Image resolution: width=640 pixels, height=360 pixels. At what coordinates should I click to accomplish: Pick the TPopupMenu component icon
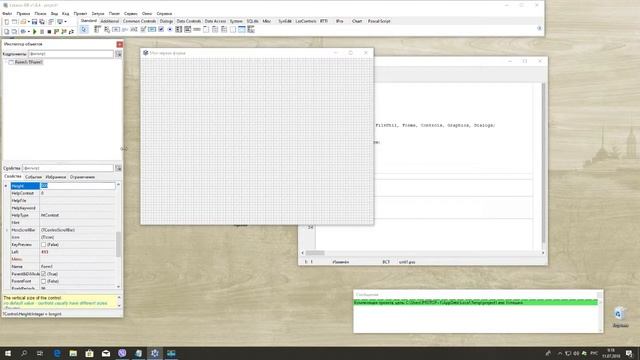point(107,29)
